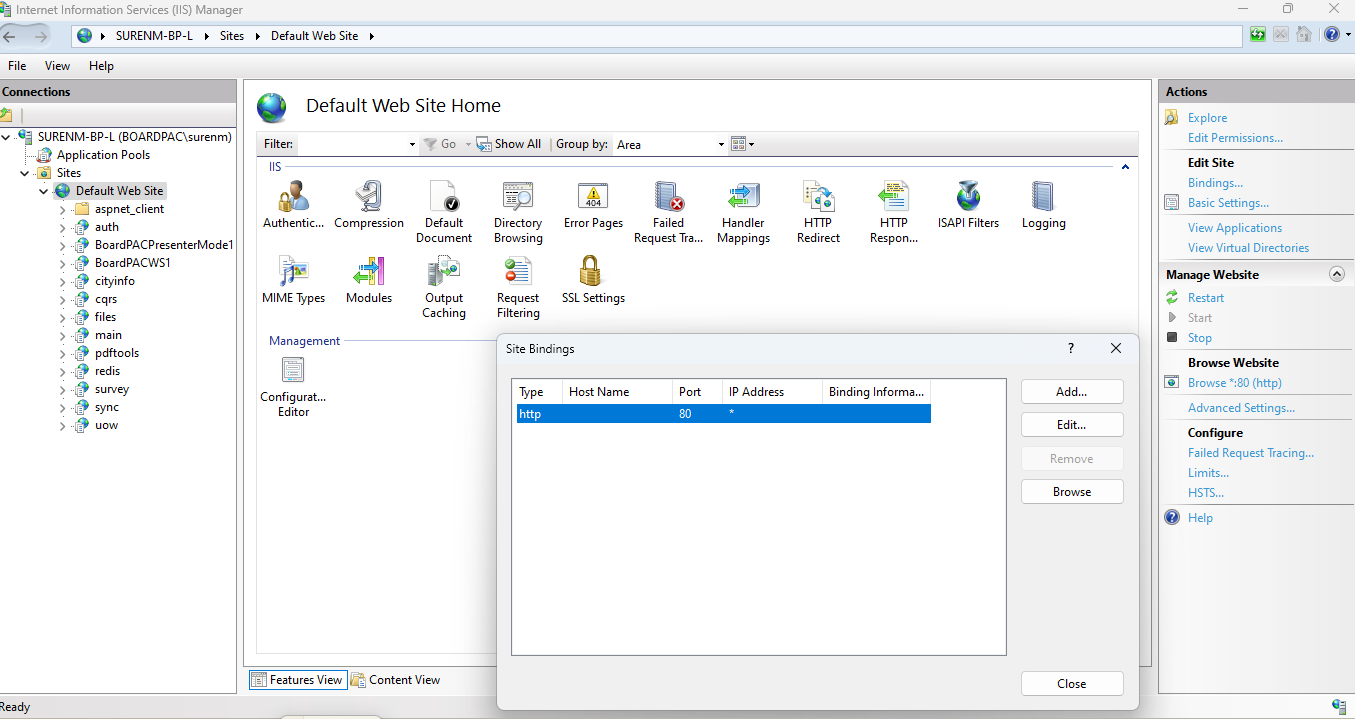This screenshot has width=1355, height=719.
Task: Open the MIME Types feature
Action: coord(293,280)
